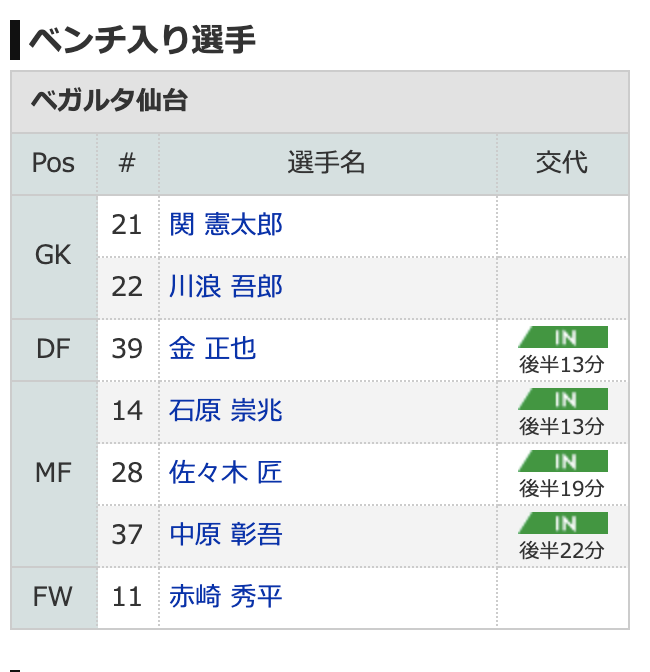Screen dimensions: 650x672
Task: Open player link 金 正也
Action: click(213, 348)
